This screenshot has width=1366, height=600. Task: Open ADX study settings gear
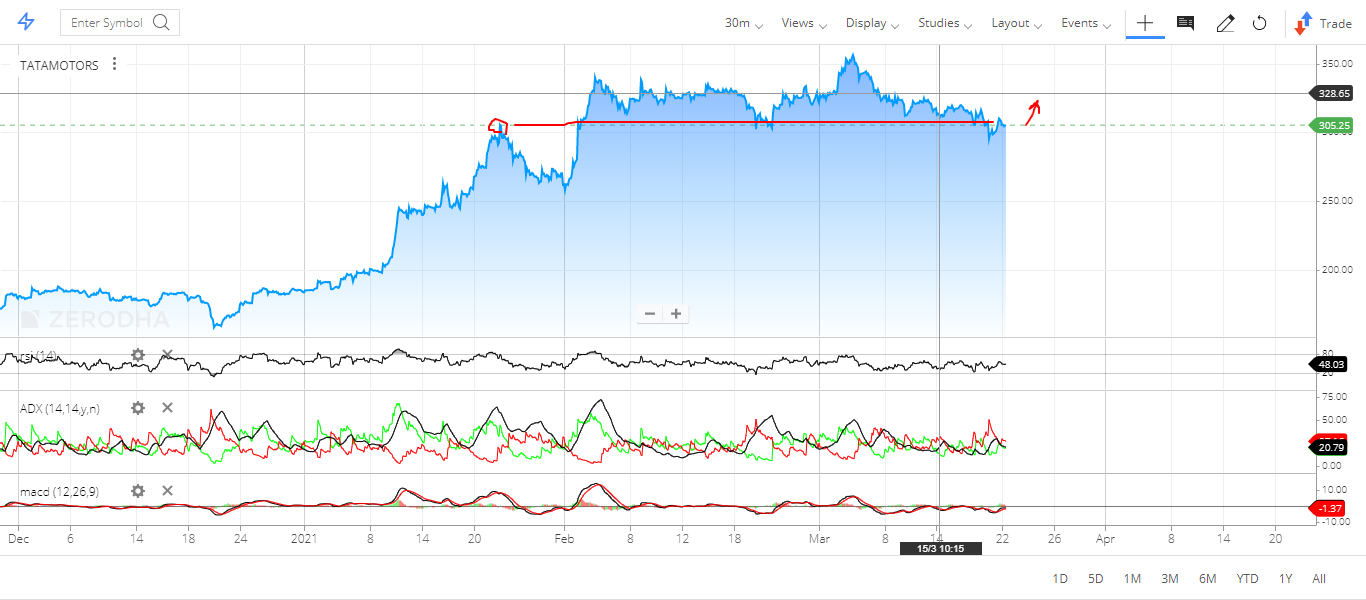[x=138, y=408]
